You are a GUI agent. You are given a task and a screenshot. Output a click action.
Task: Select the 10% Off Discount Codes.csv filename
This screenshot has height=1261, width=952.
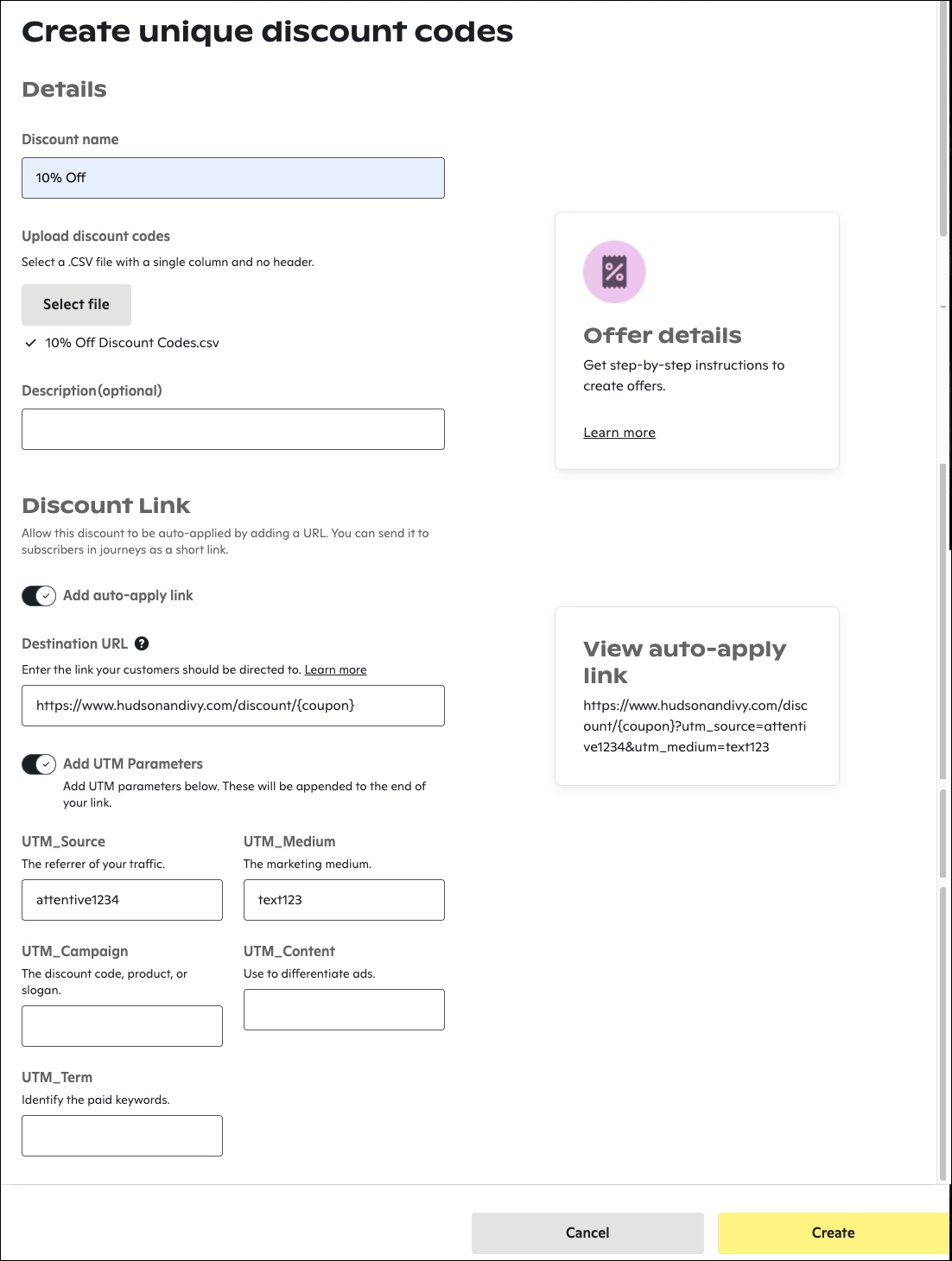[131, 342]
